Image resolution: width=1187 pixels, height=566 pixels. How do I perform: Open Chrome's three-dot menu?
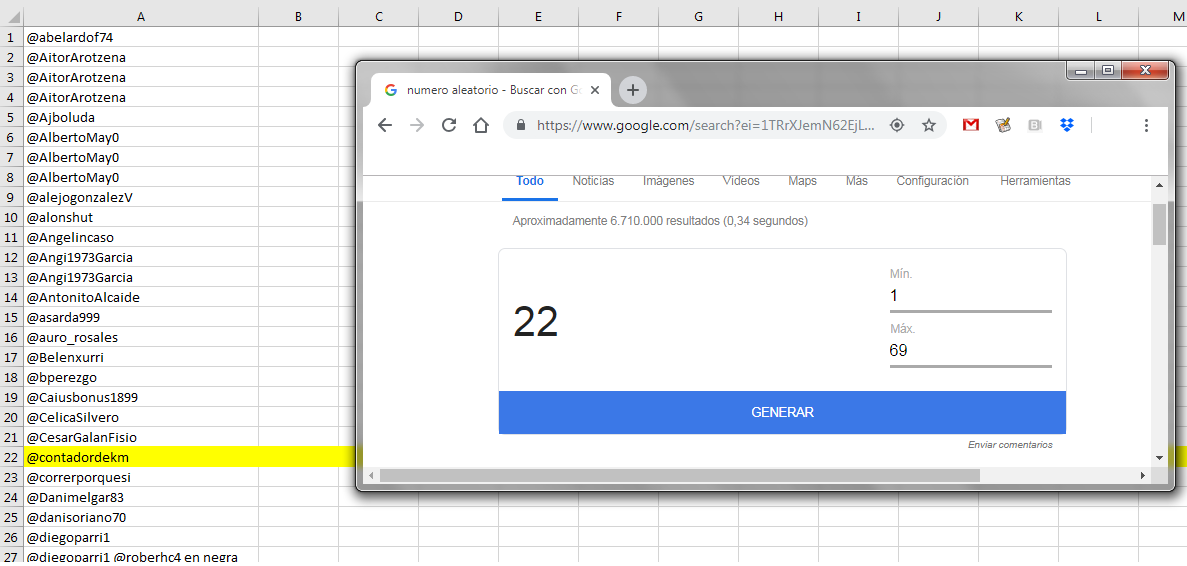(x=1146, y=126)
